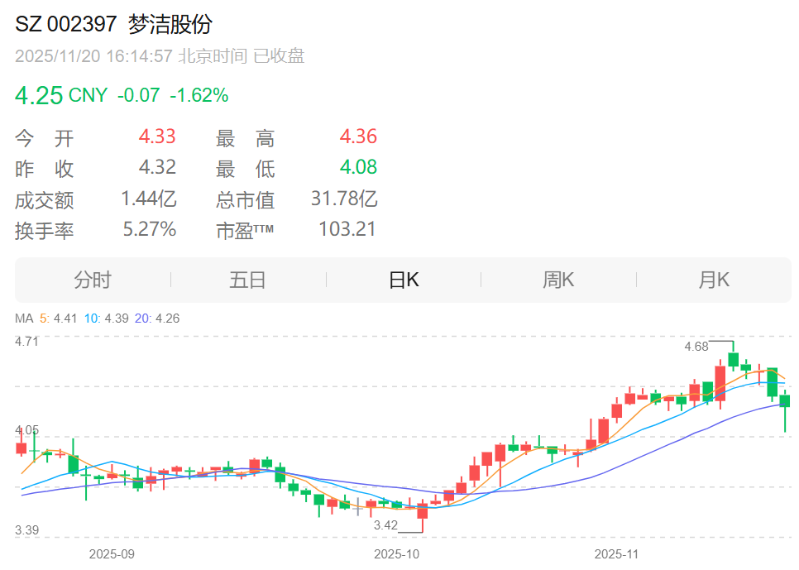Viewport: 799px width, 570px height.
Task: Click the 2025-11 date axis label
Action: [616, 554]
